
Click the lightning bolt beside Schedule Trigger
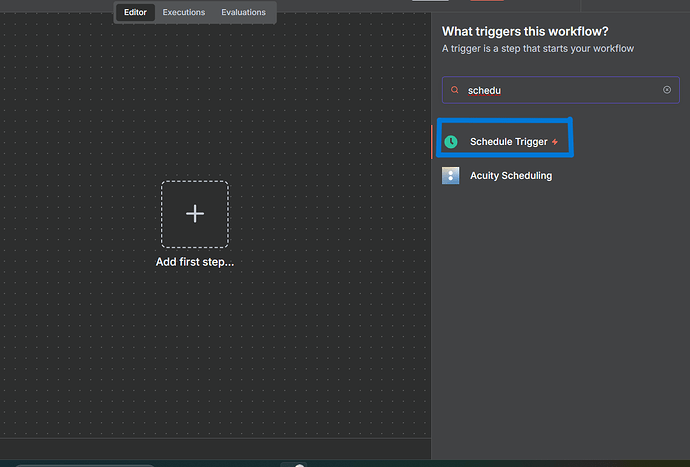[x=555, y=142]
